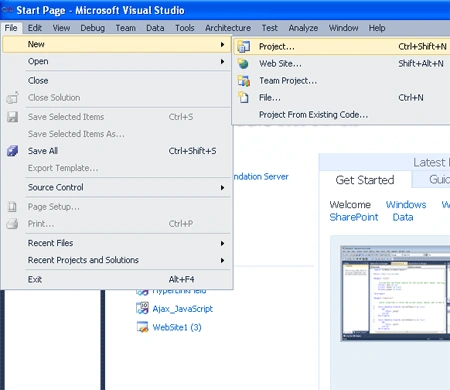This screenshot has width=450, height=390.
Task: Click the Save Selected Items floppy icon
Action: [12, 117]
